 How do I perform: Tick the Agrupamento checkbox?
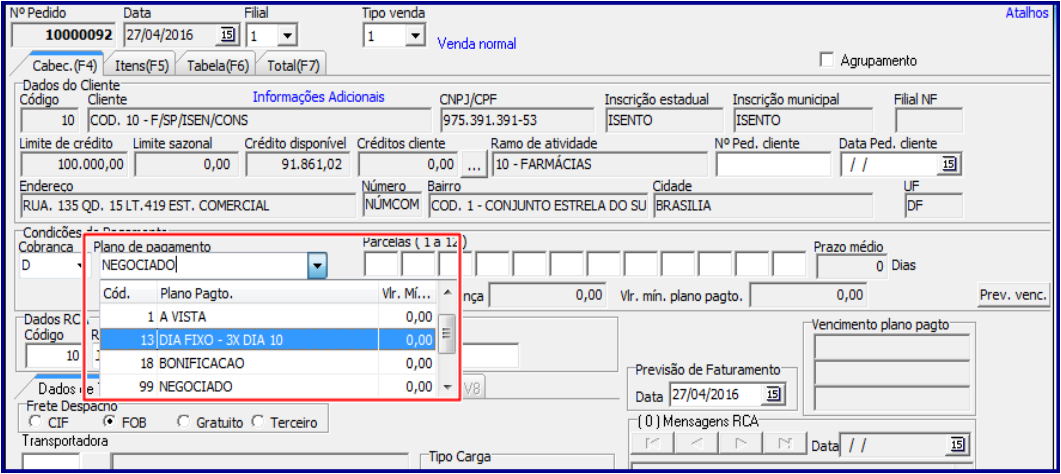click(826, 60)
